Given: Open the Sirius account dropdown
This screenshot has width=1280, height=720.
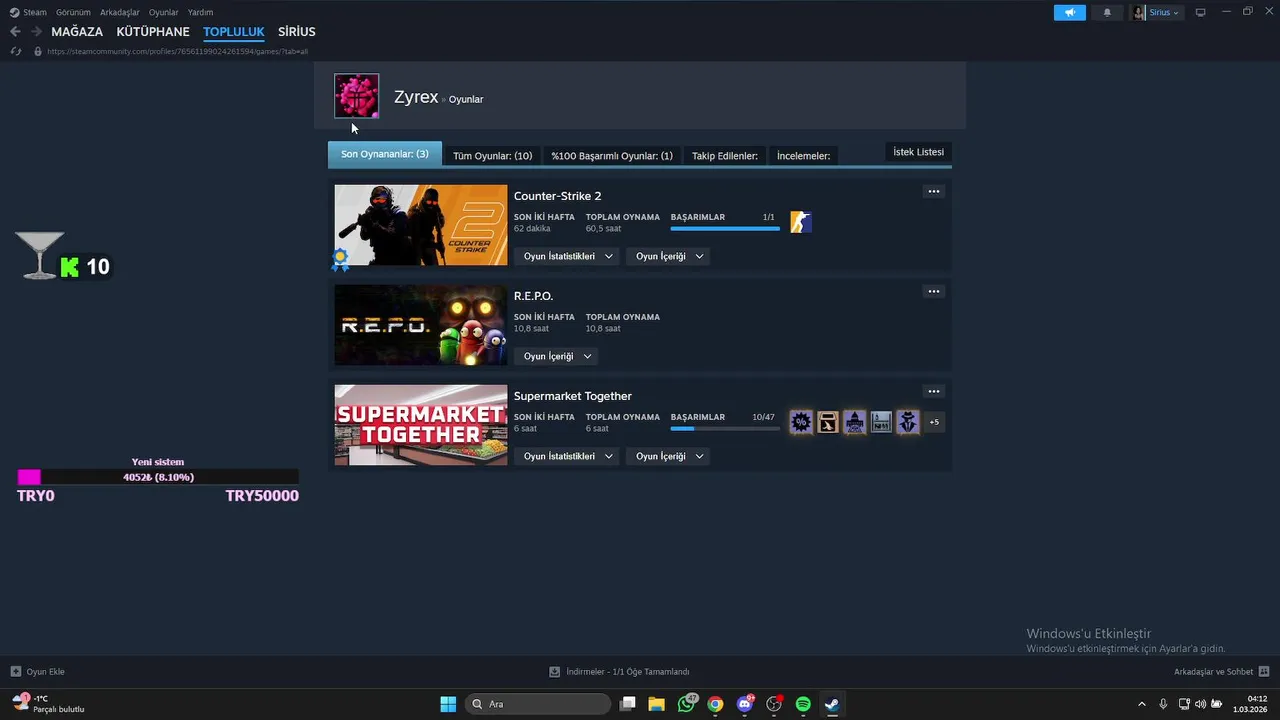Looking at the screenshot, I should 1157,12.
